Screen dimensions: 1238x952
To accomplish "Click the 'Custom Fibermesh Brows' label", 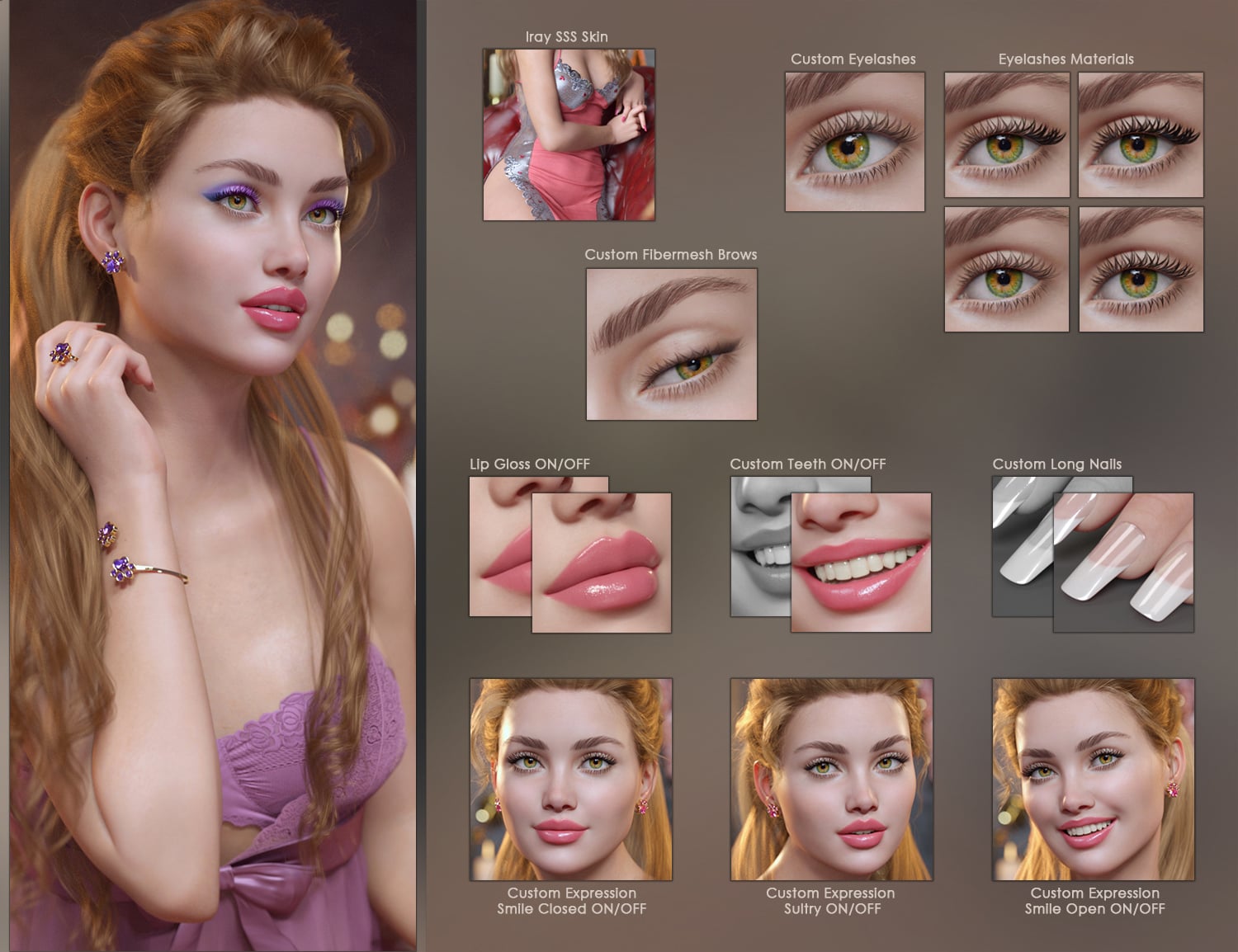I will pos(671,255).
